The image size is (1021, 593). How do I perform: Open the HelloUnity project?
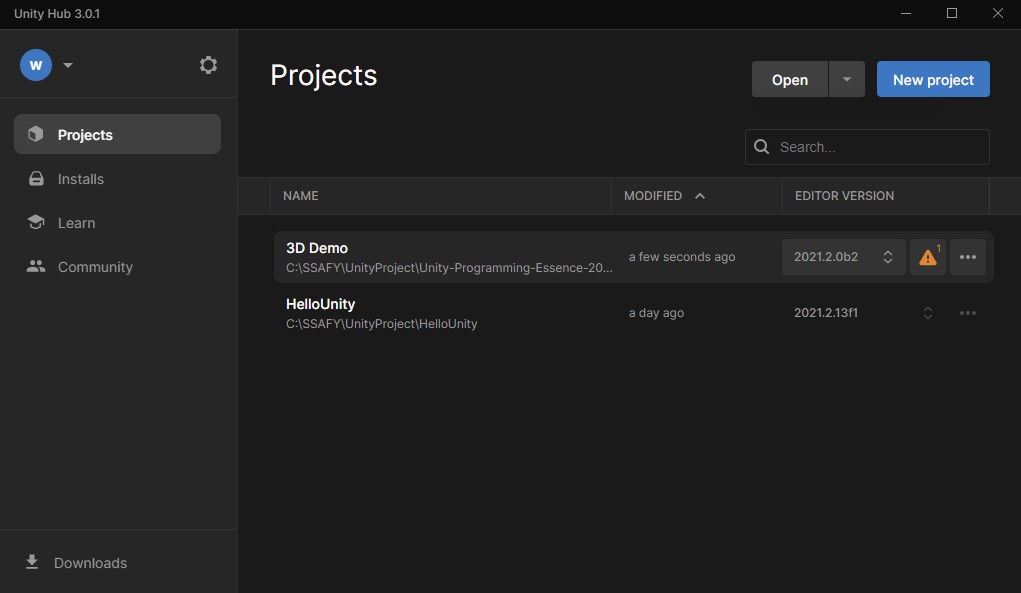[x=320, y=304]
